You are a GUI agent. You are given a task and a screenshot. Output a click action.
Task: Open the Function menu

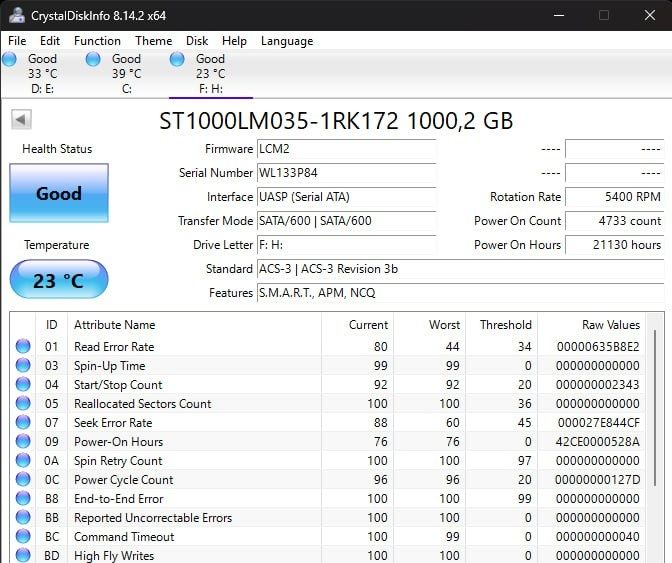point(97,41)
